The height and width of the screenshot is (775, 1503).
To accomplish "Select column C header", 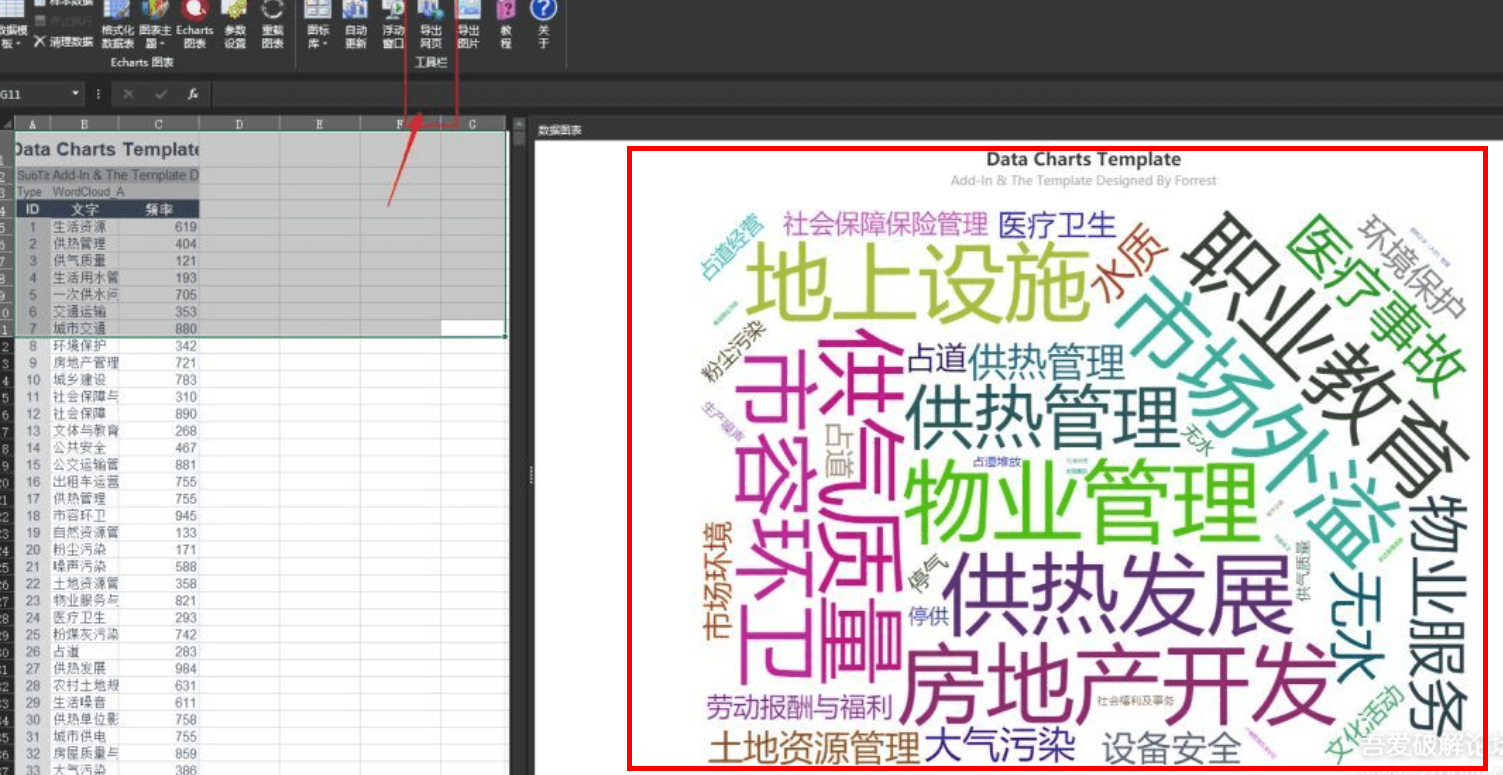I will pyautogui.click(x=159, y=124).
